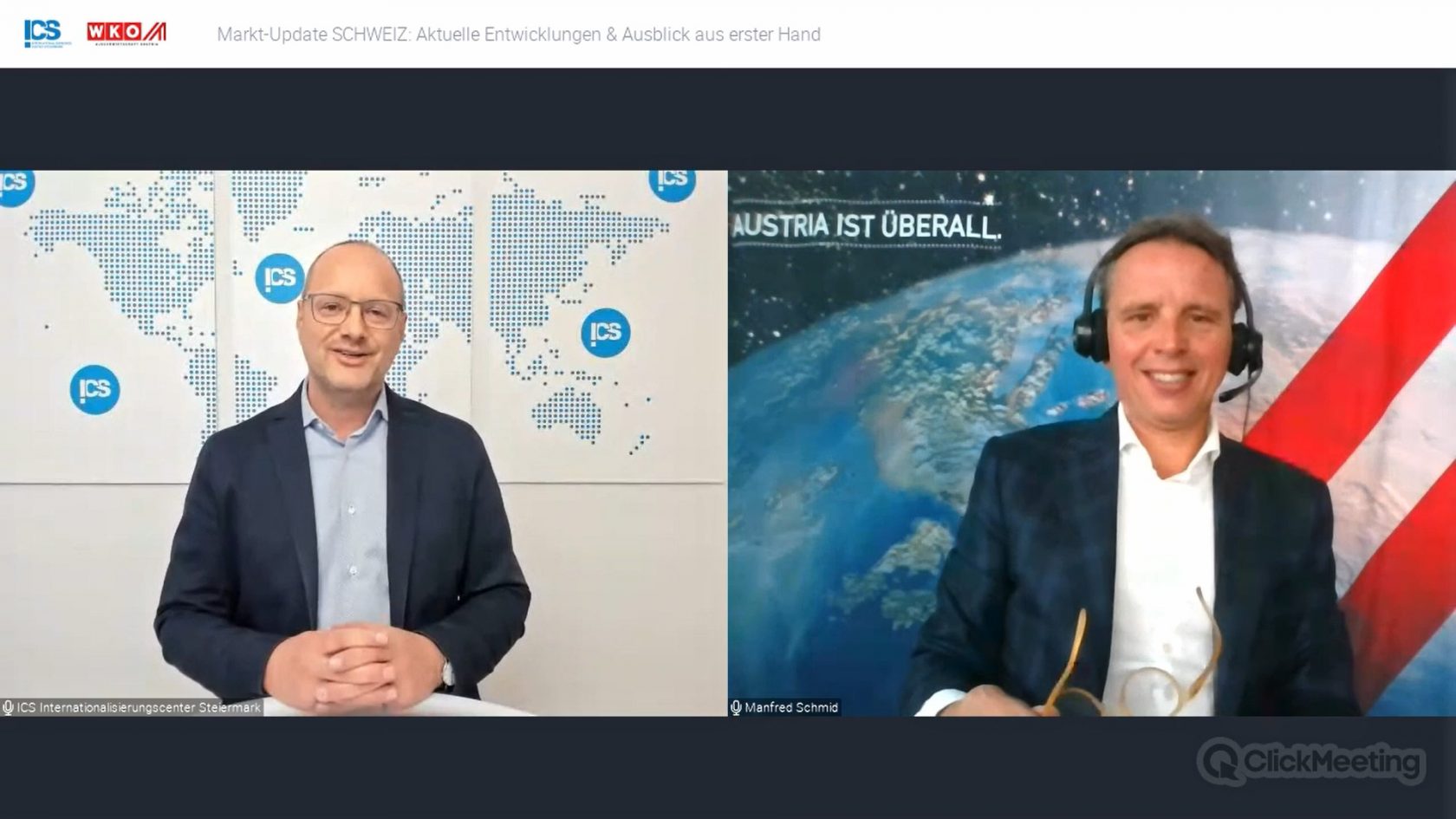Screen dimensions: 1456x819
Task: Click the dark bar below the videos
Action: pyautogui.click(x=728, y=767)
